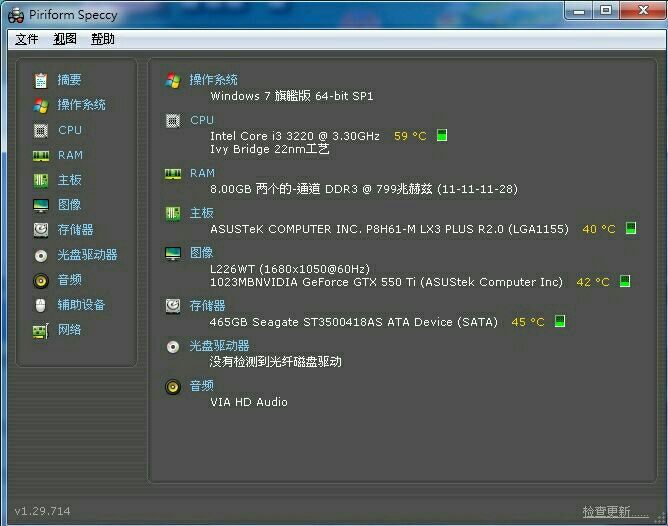Click the 40 °C motherboard temperature value

coord(599,229)
